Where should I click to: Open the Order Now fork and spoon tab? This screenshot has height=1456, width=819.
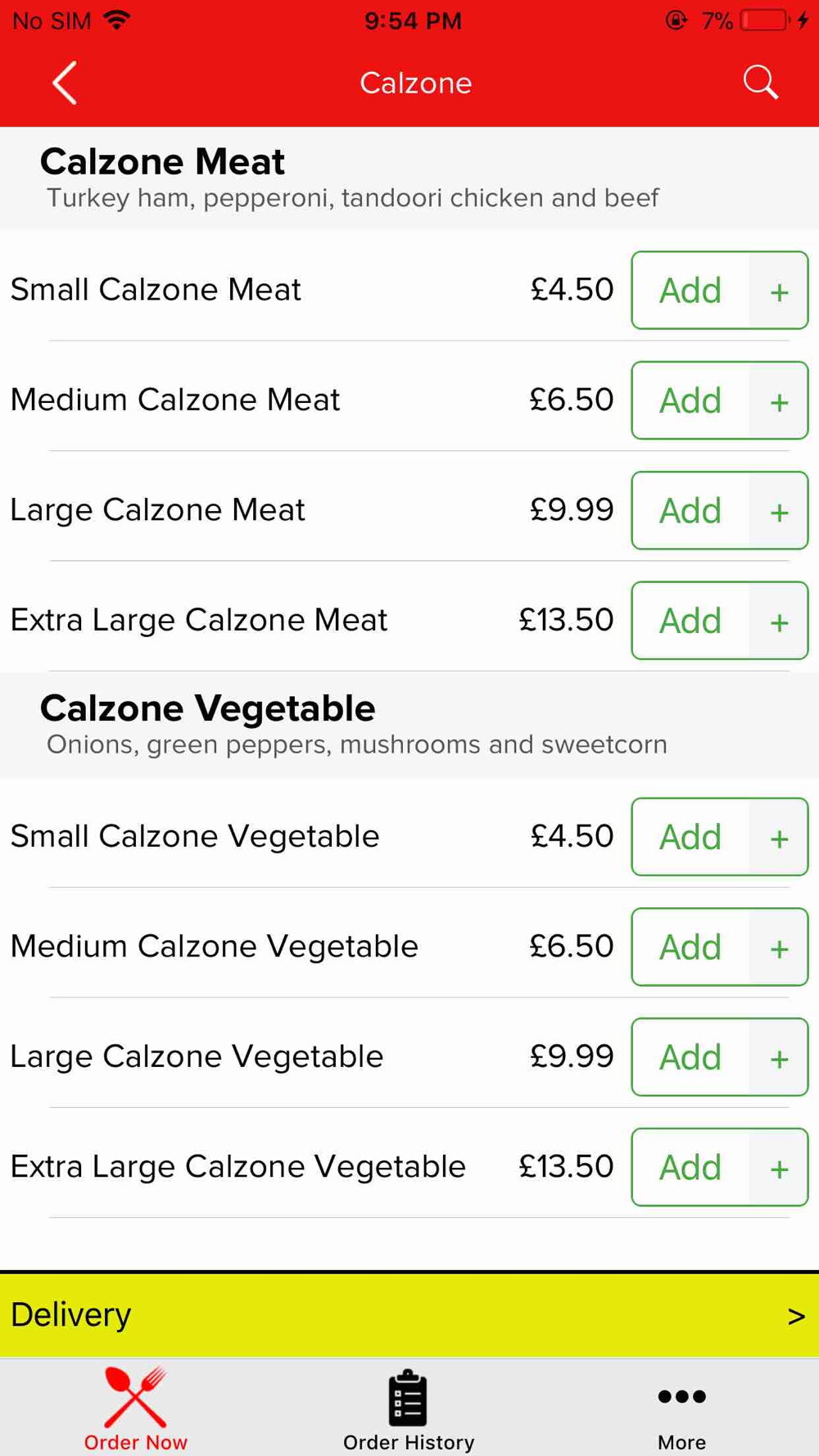[136, 1408]
